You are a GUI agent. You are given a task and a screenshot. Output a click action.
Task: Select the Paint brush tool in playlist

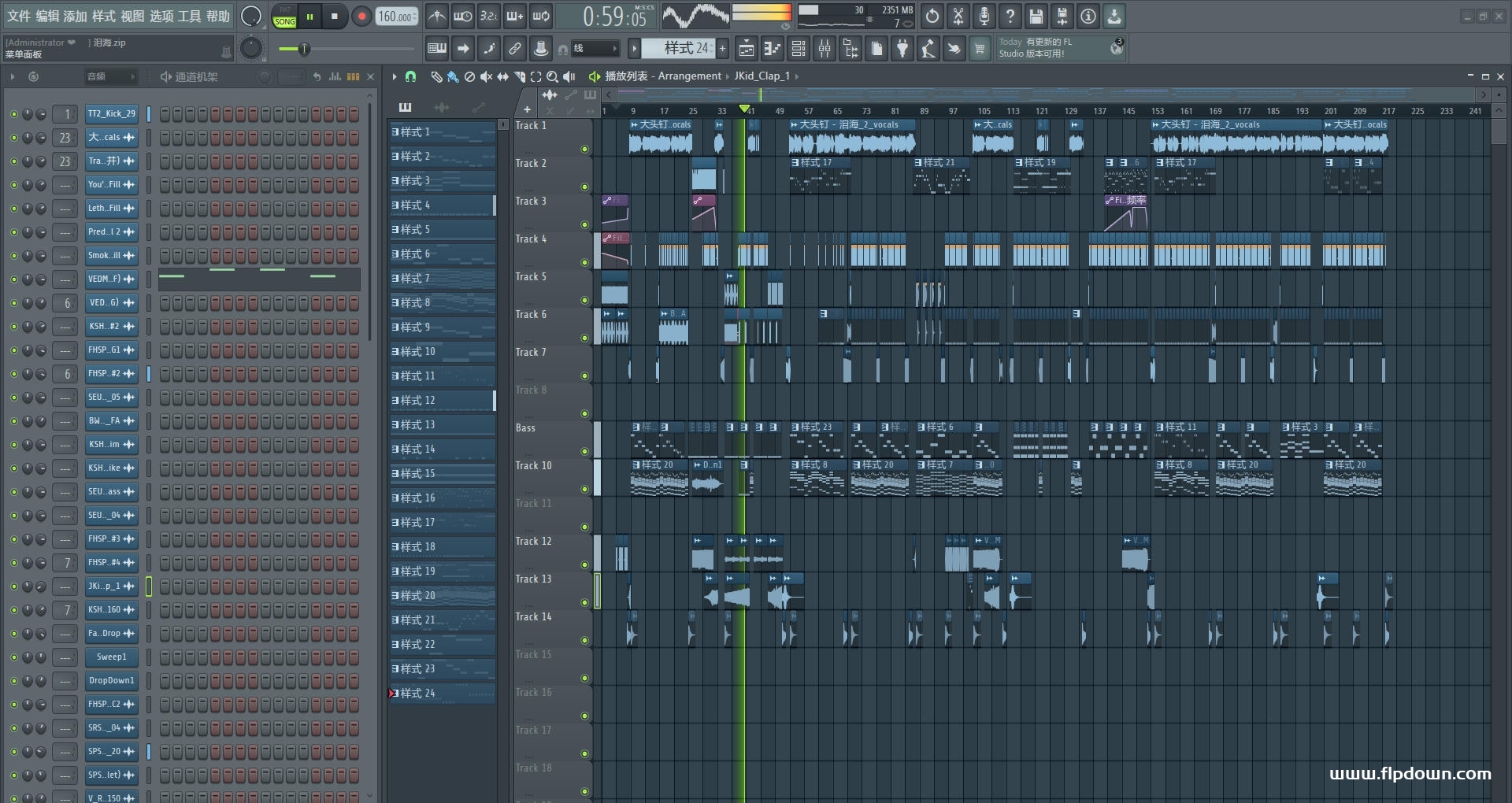pos(452,76)
